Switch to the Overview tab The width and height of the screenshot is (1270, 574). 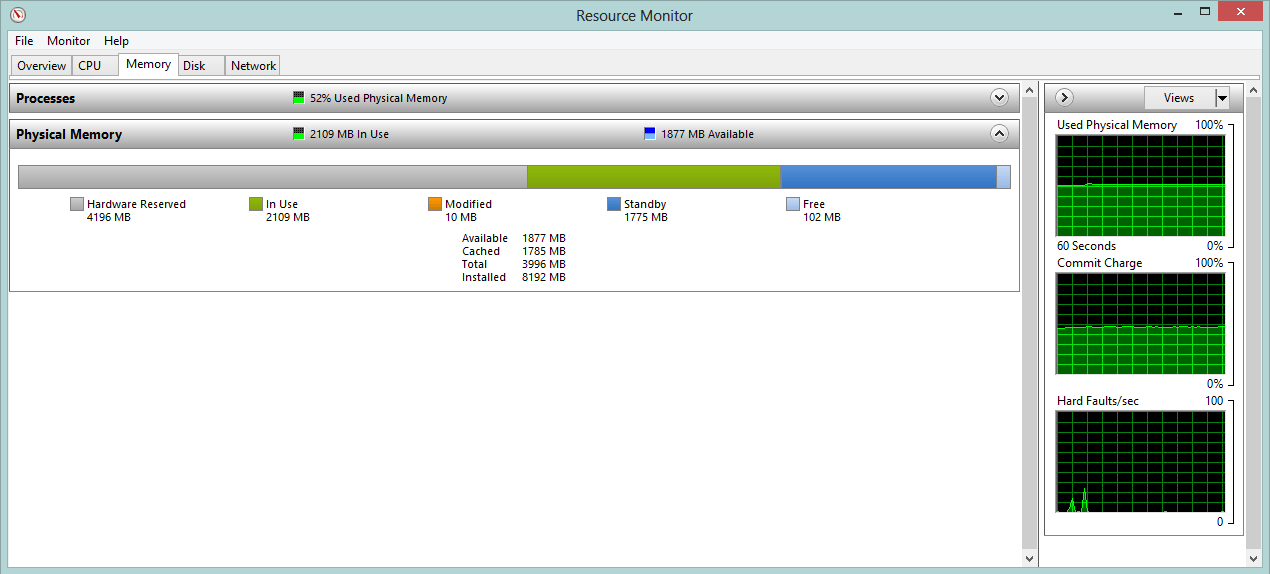[x=41, y=66]
